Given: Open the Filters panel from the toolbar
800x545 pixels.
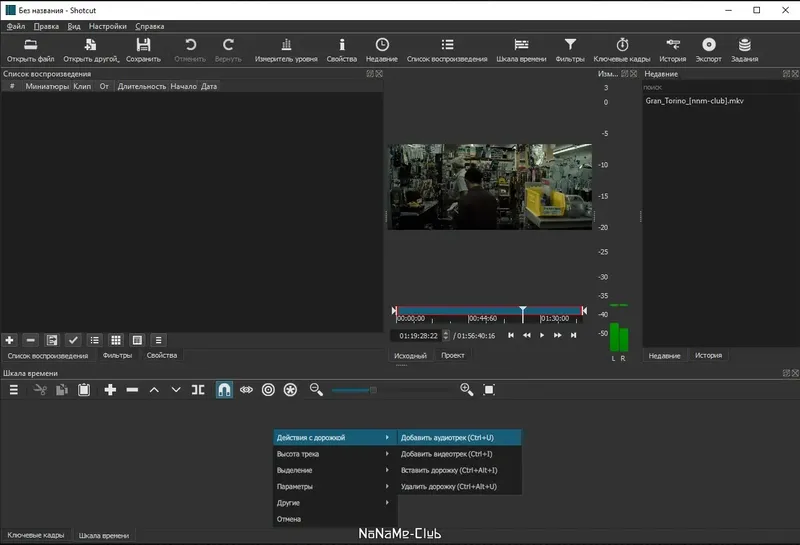Looking at the screenshot, I should [x=569, y=46].
